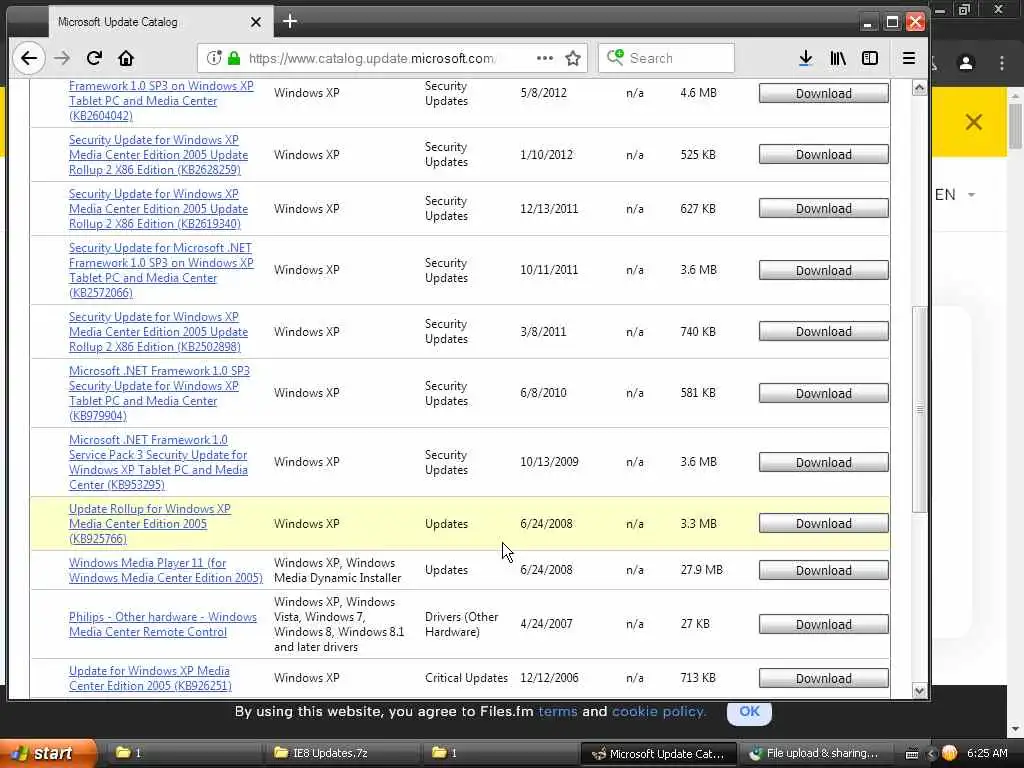Screen dimensions: 1024x768
Task: Select the 6/24/2008 date in KB925766 row
Action: coord(546,524)
